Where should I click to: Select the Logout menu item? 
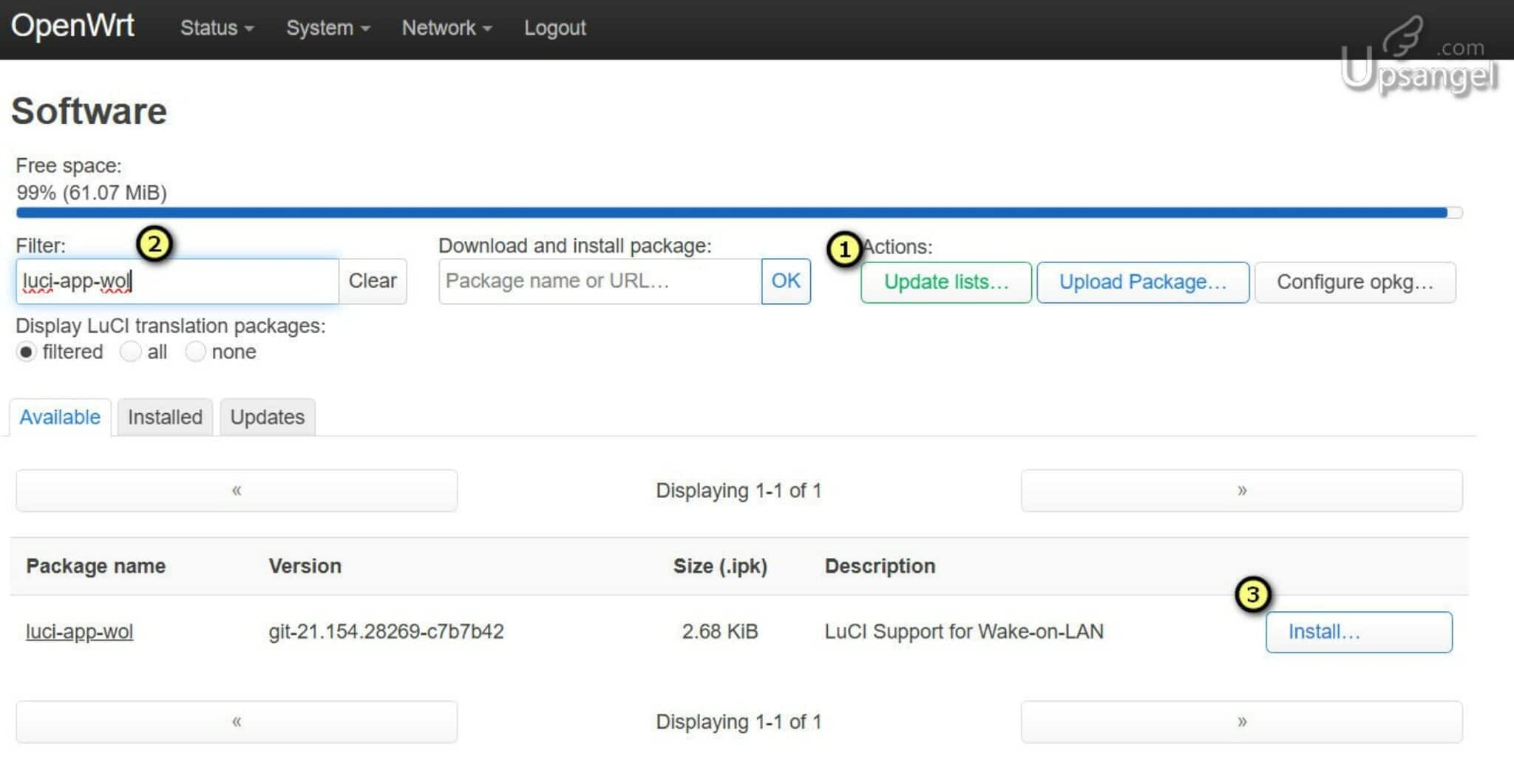(x=554, y=27)
